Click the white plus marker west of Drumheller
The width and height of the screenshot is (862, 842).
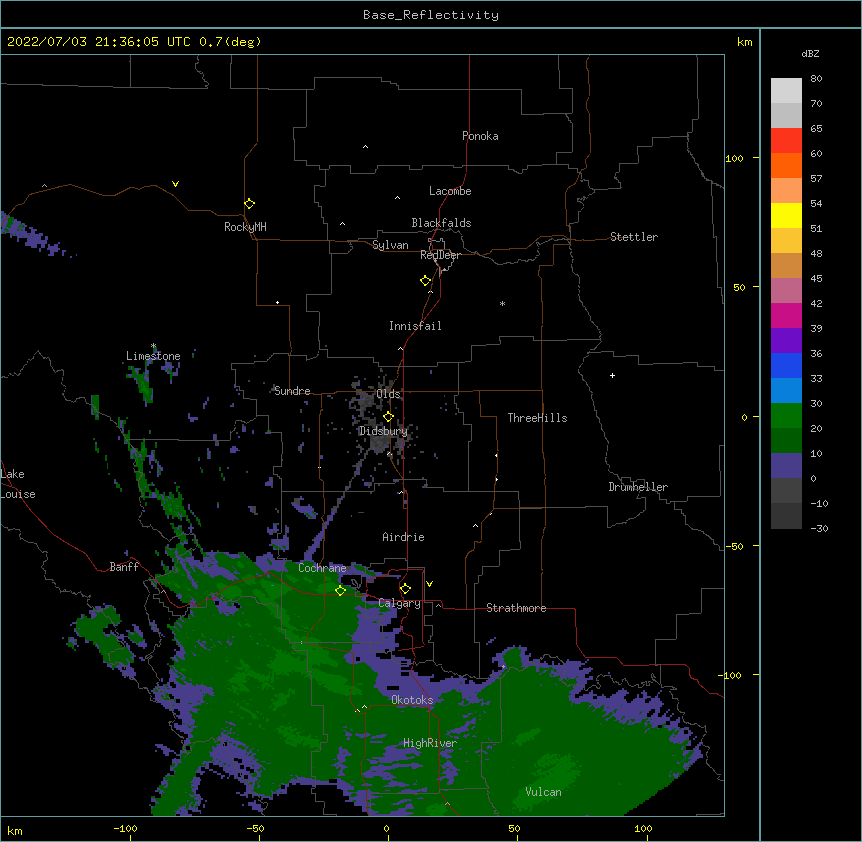coord(612,375)
